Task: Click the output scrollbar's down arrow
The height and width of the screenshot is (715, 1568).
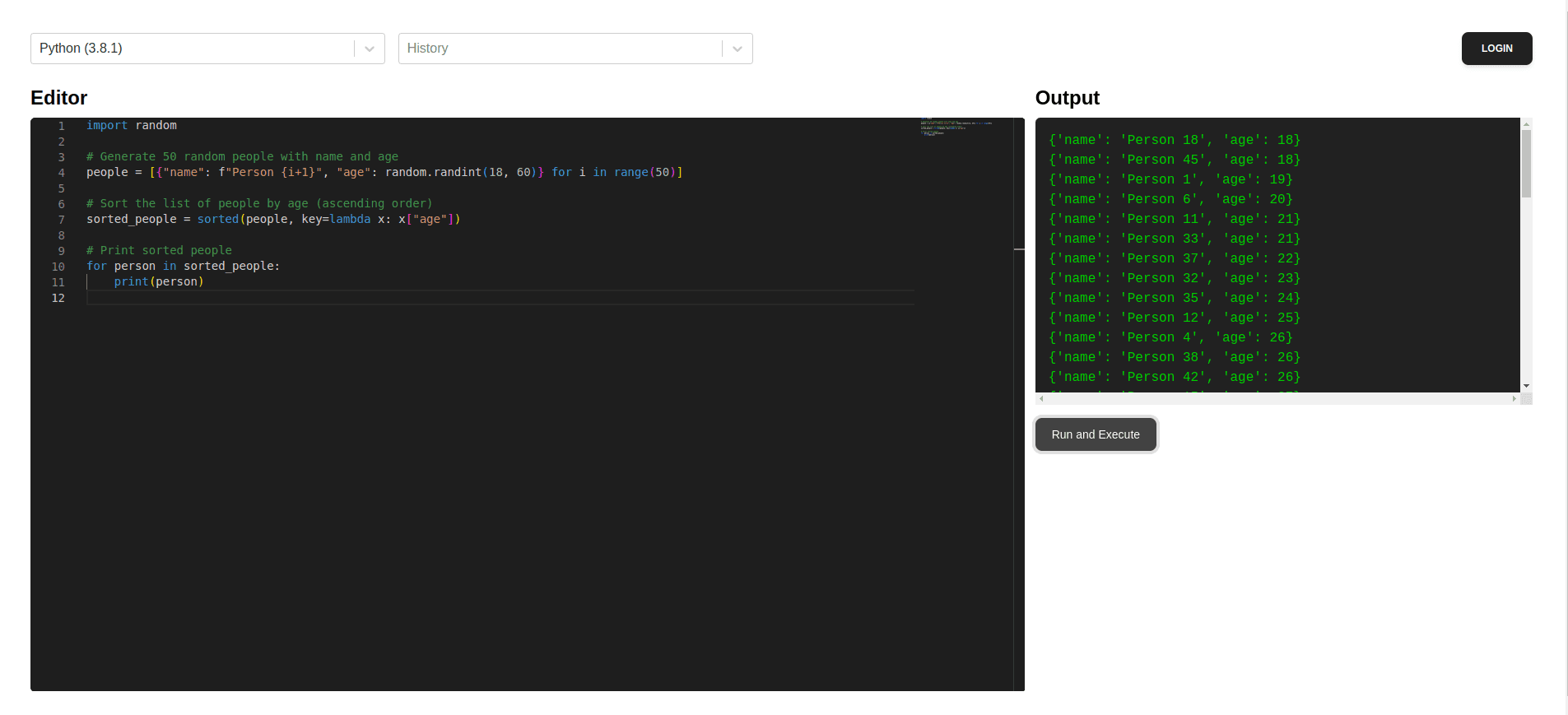Action: point(1526,386)
